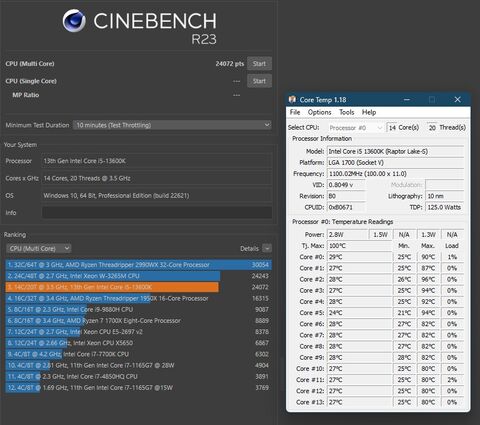
Task: Click the Model field in Core Temp
Action: pyautogui.click(x=395, y=151)
